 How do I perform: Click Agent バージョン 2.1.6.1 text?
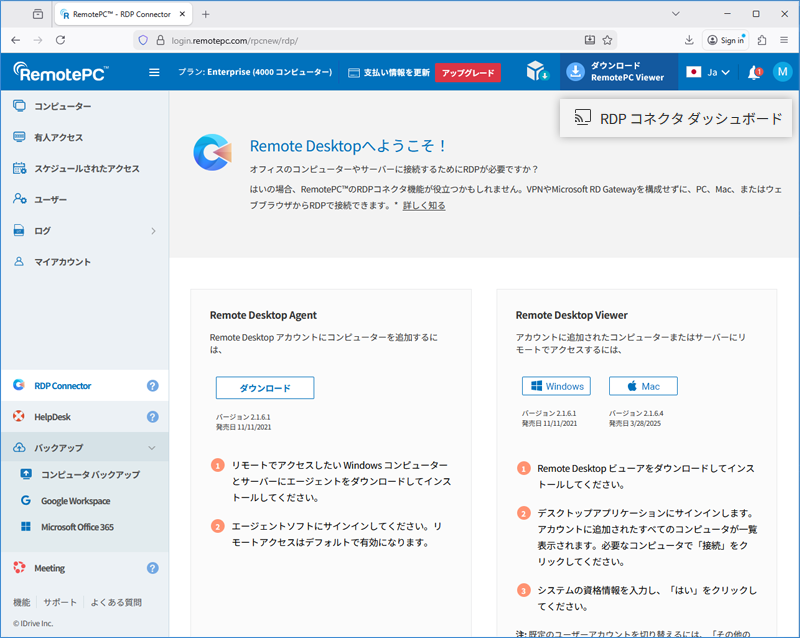pos(243,417)
